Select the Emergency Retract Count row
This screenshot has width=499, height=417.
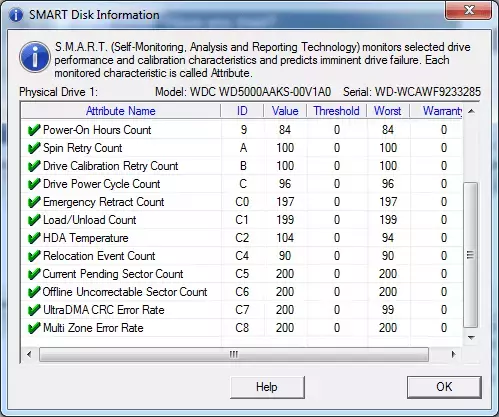(x=242, y=202)
